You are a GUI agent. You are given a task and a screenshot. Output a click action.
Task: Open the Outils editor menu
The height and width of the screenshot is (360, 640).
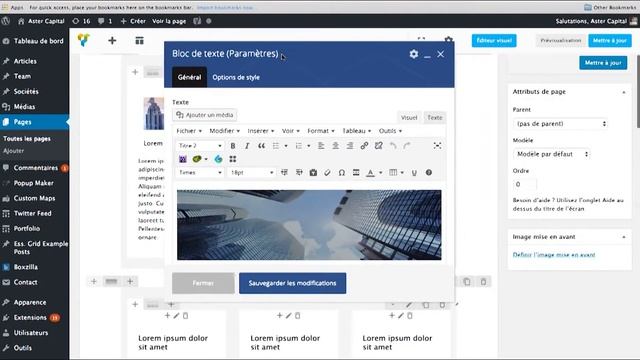(390, 131)
